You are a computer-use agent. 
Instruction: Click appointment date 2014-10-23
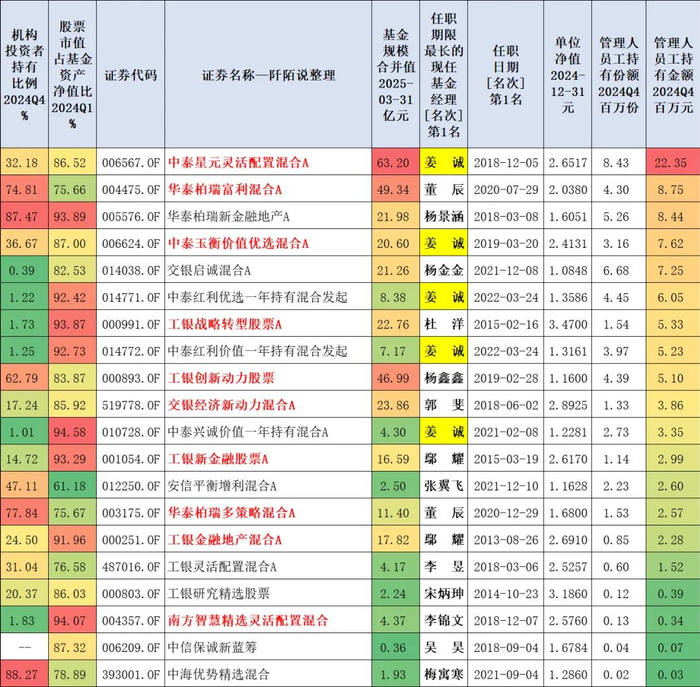[506, 594]
